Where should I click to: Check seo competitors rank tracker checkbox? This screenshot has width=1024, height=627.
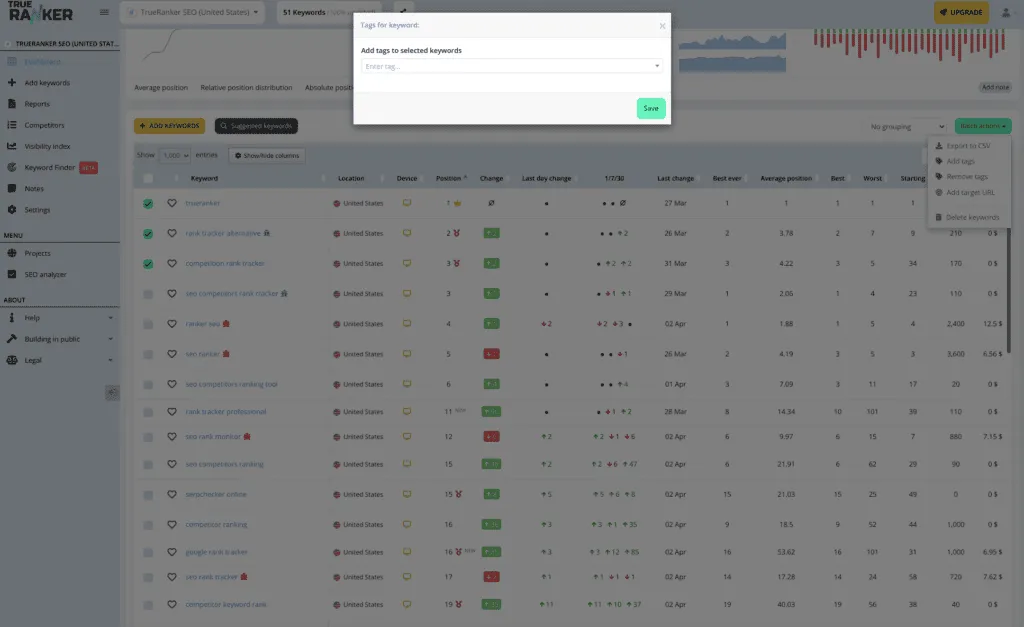(x=148, y=295)
